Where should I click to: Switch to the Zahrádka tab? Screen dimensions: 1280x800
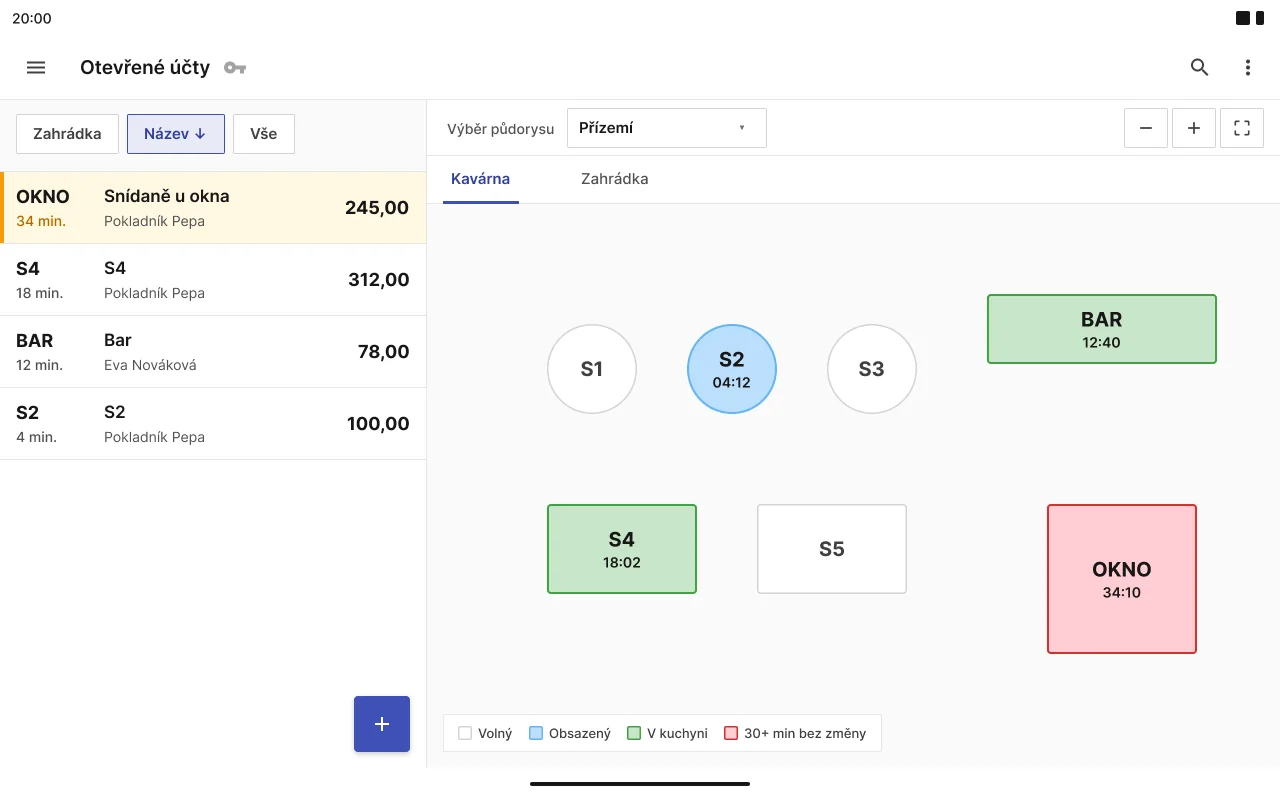pyautogui.click(x=615, y=180)
